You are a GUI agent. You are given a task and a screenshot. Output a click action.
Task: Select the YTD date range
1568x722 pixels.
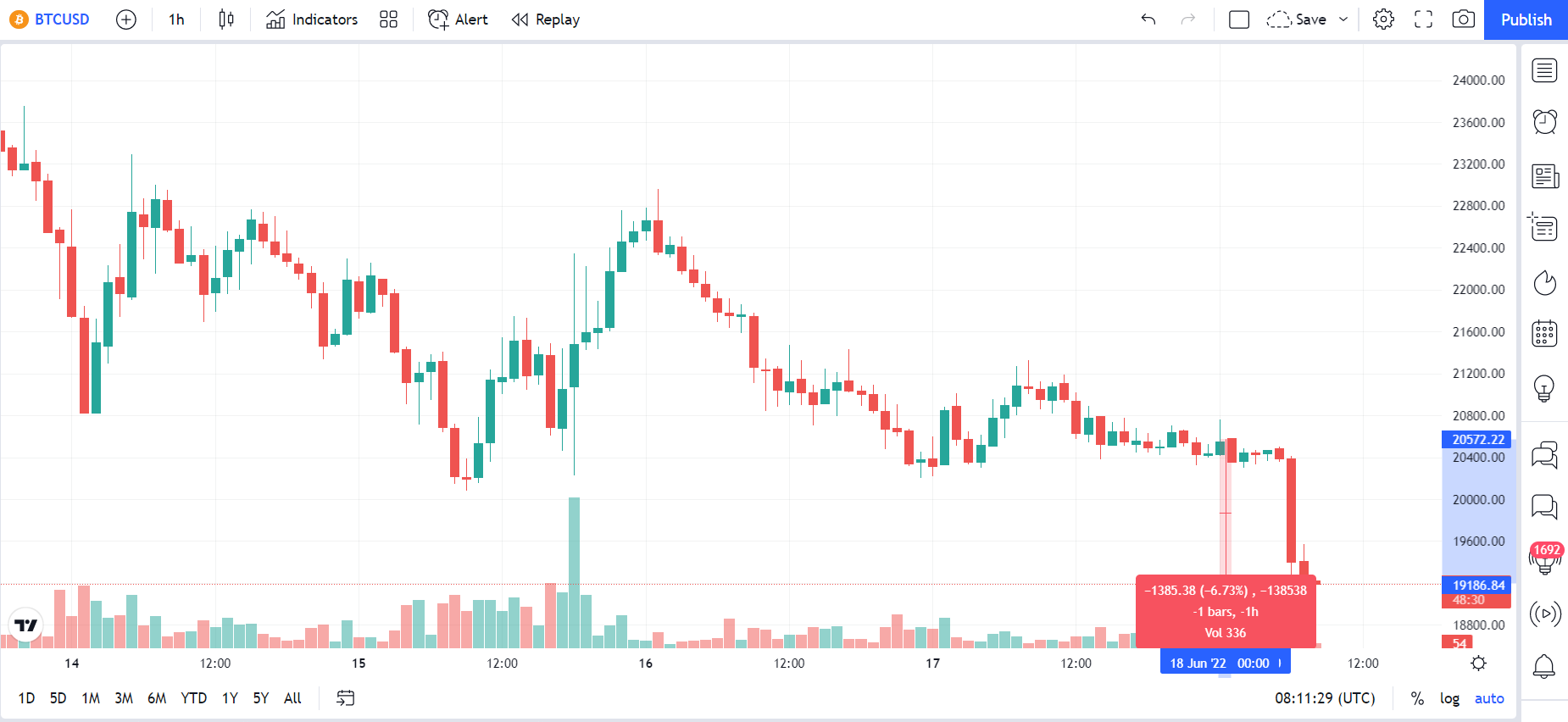(194, 698)
